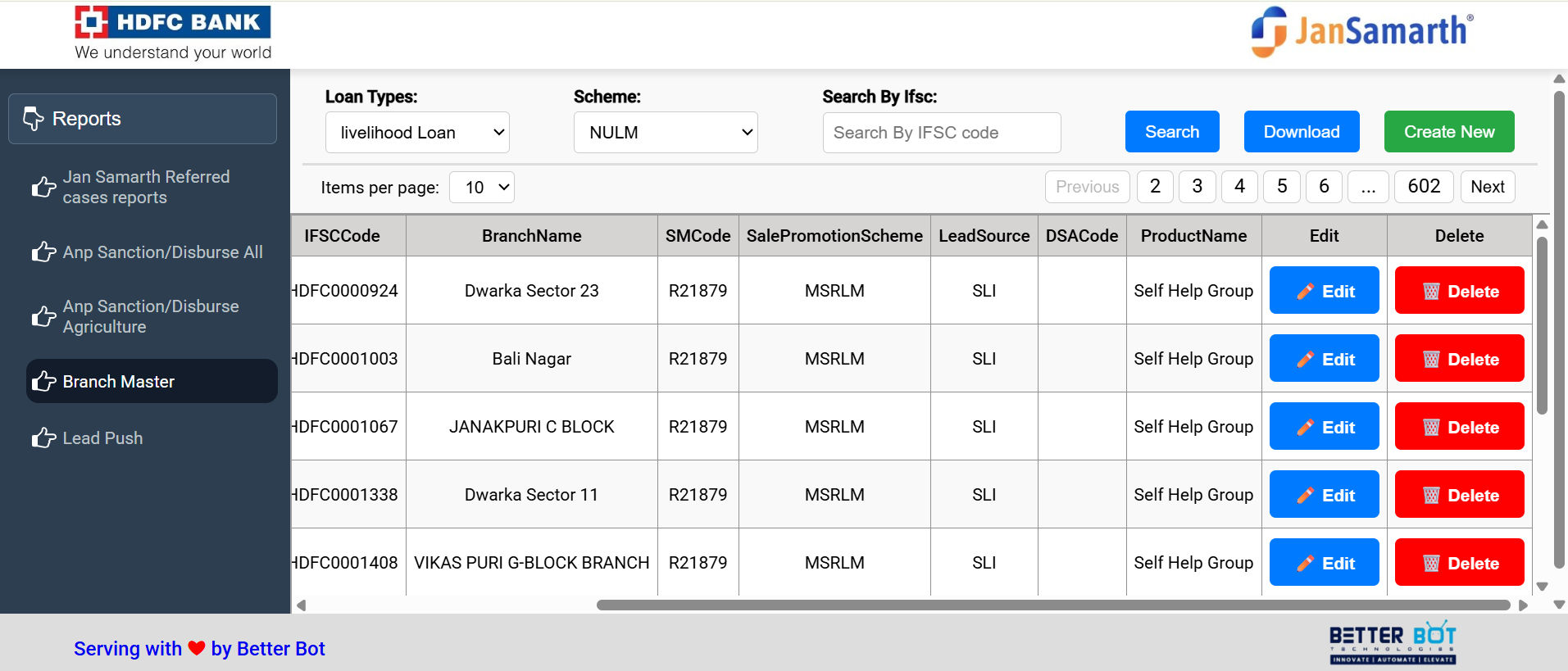Open Jan Samarth Referred cases reports

[146, 188]
